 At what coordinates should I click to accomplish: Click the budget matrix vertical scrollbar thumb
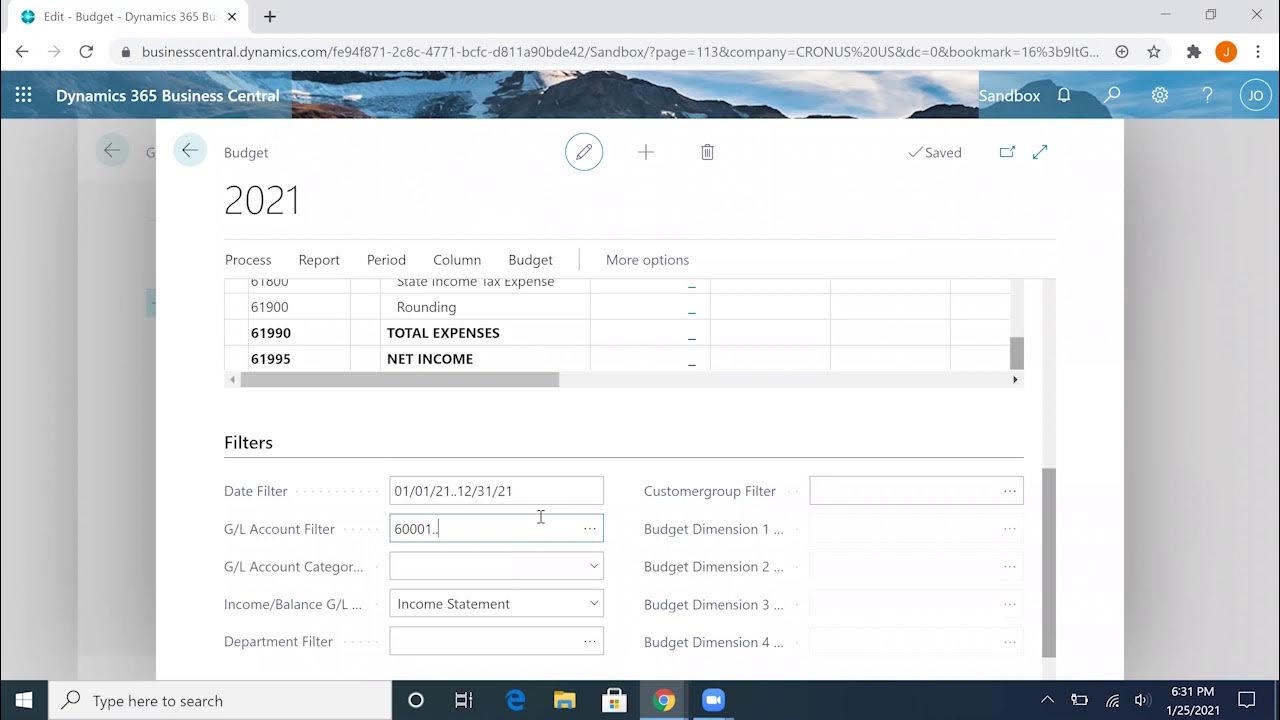[x=1017, y=353]
